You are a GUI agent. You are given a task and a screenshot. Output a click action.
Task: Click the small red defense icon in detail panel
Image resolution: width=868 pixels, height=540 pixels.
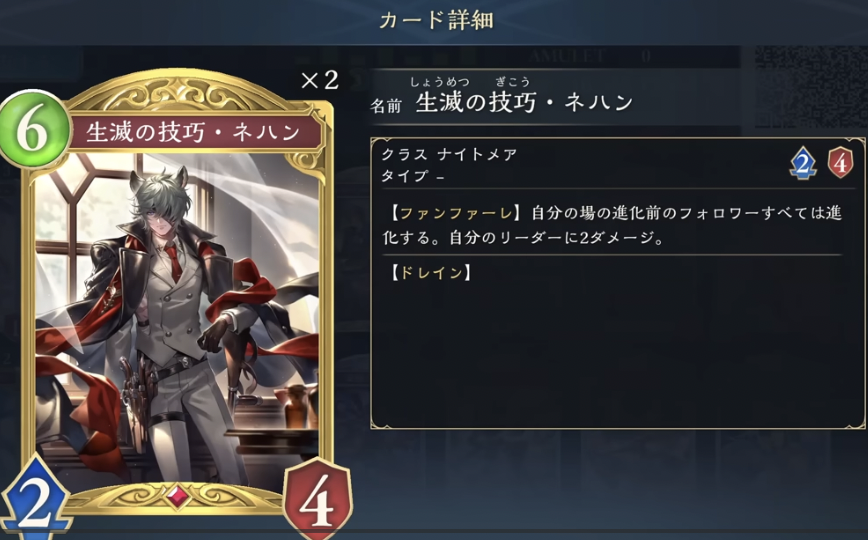click(x=840, y=163)
